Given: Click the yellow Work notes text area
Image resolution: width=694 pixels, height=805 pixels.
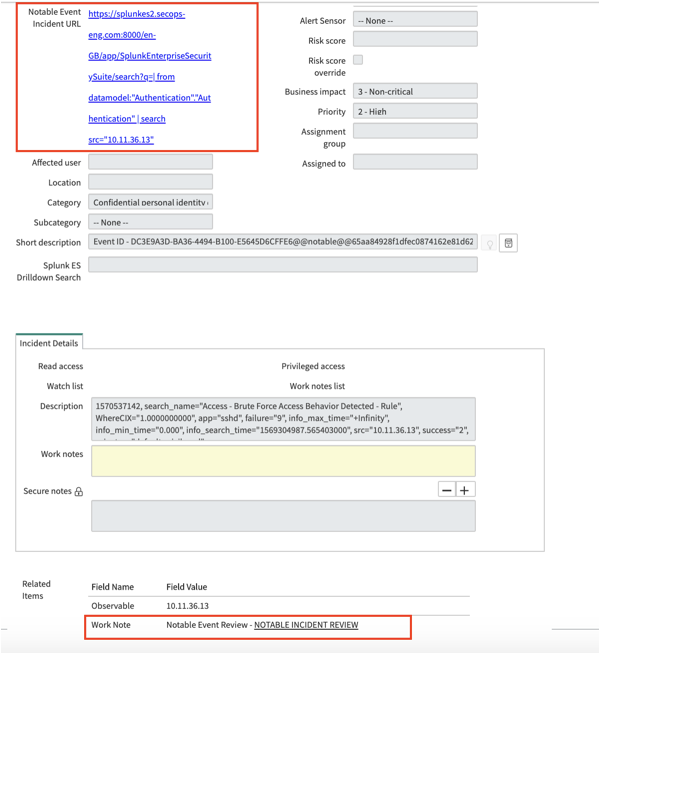Looking at the screenshot, I should point(283,461).
